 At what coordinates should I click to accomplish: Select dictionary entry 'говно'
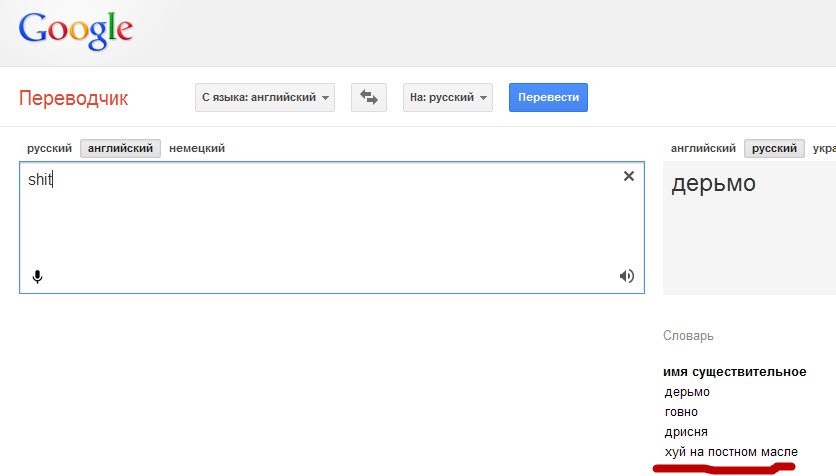click(x=681, y=412)
